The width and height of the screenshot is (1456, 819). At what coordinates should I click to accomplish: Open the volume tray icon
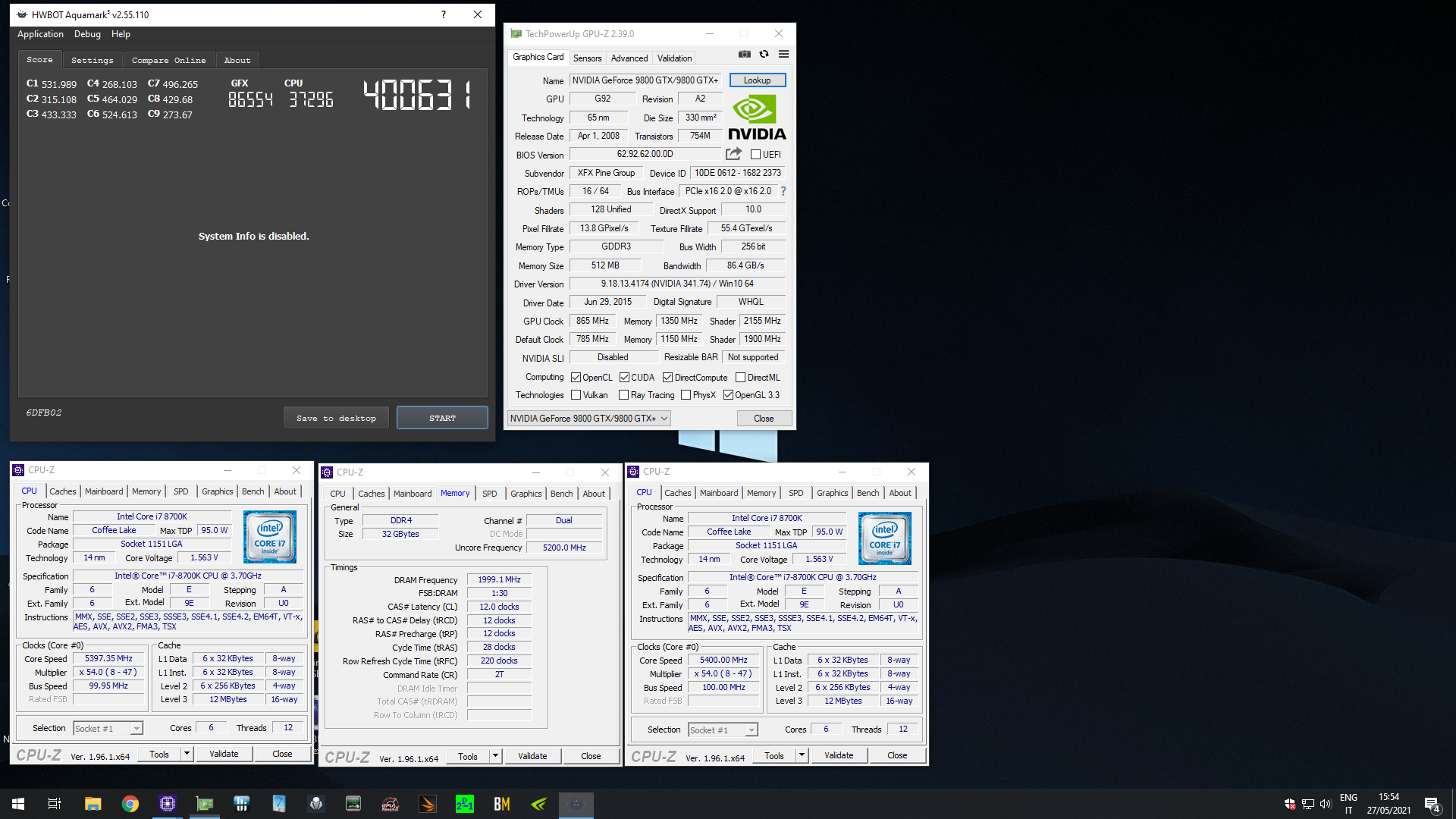[x=1326, y=804]
